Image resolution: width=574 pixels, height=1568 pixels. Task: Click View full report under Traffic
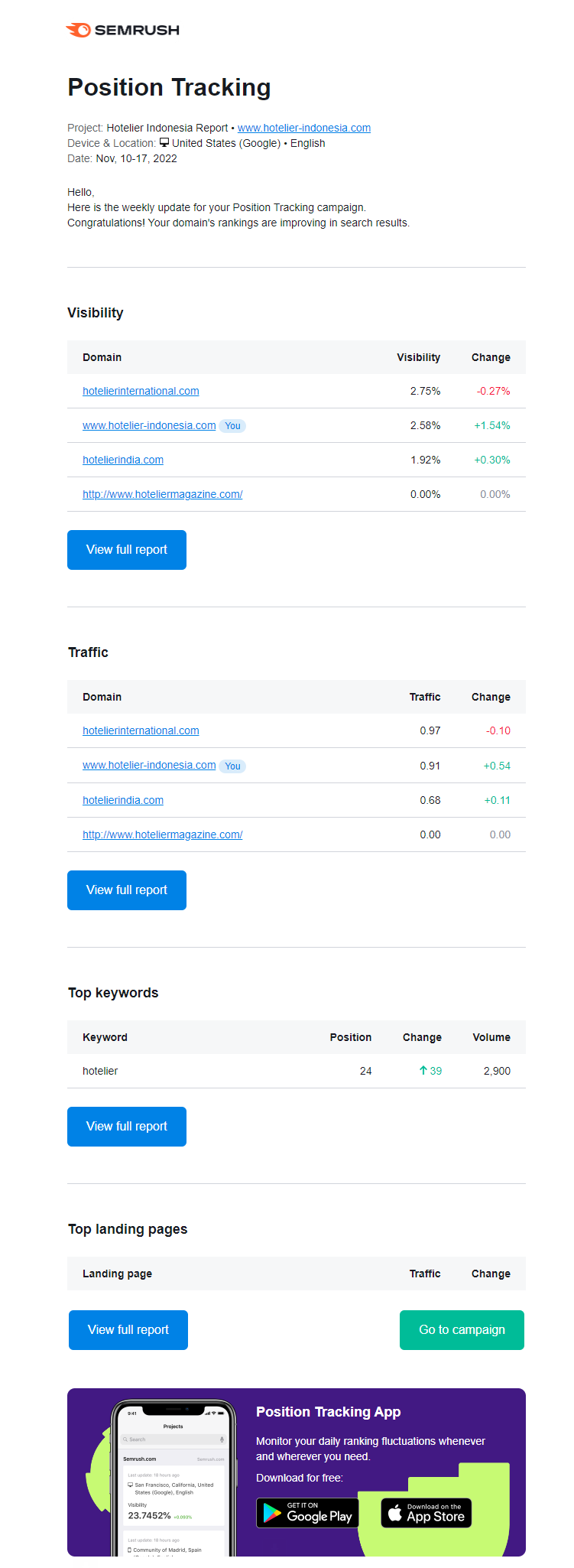pos(127,890)
